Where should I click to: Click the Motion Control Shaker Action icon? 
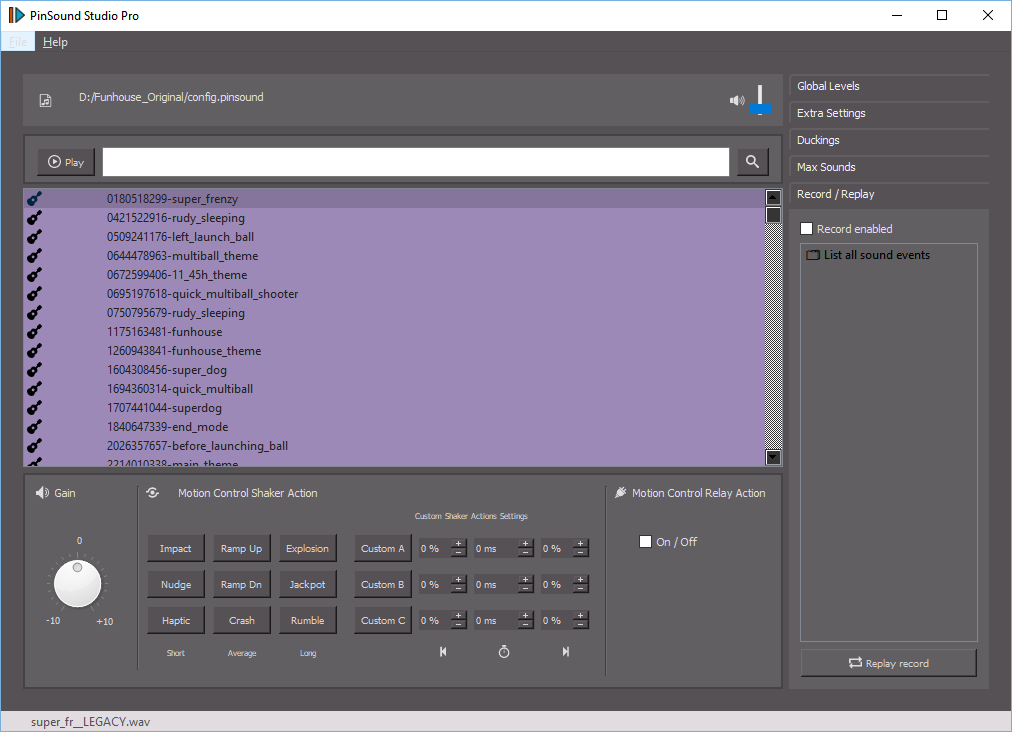tap(152, 493)
